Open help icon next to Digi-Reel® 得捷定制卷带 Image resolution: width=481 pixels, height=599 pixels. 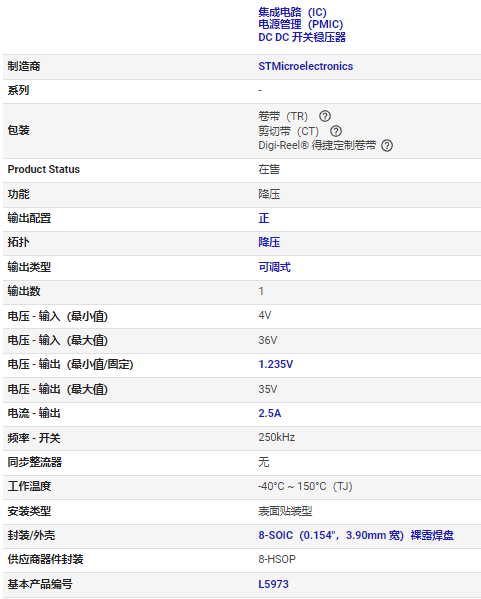pos(387,146)
